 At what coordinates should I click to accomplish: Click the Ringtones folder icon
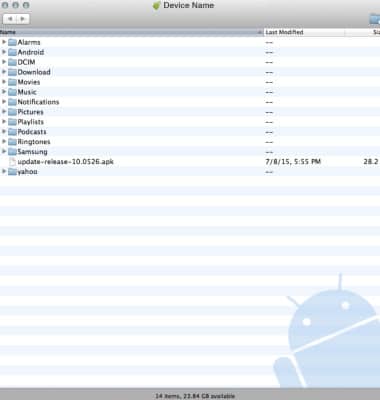(x=12, y=142)
